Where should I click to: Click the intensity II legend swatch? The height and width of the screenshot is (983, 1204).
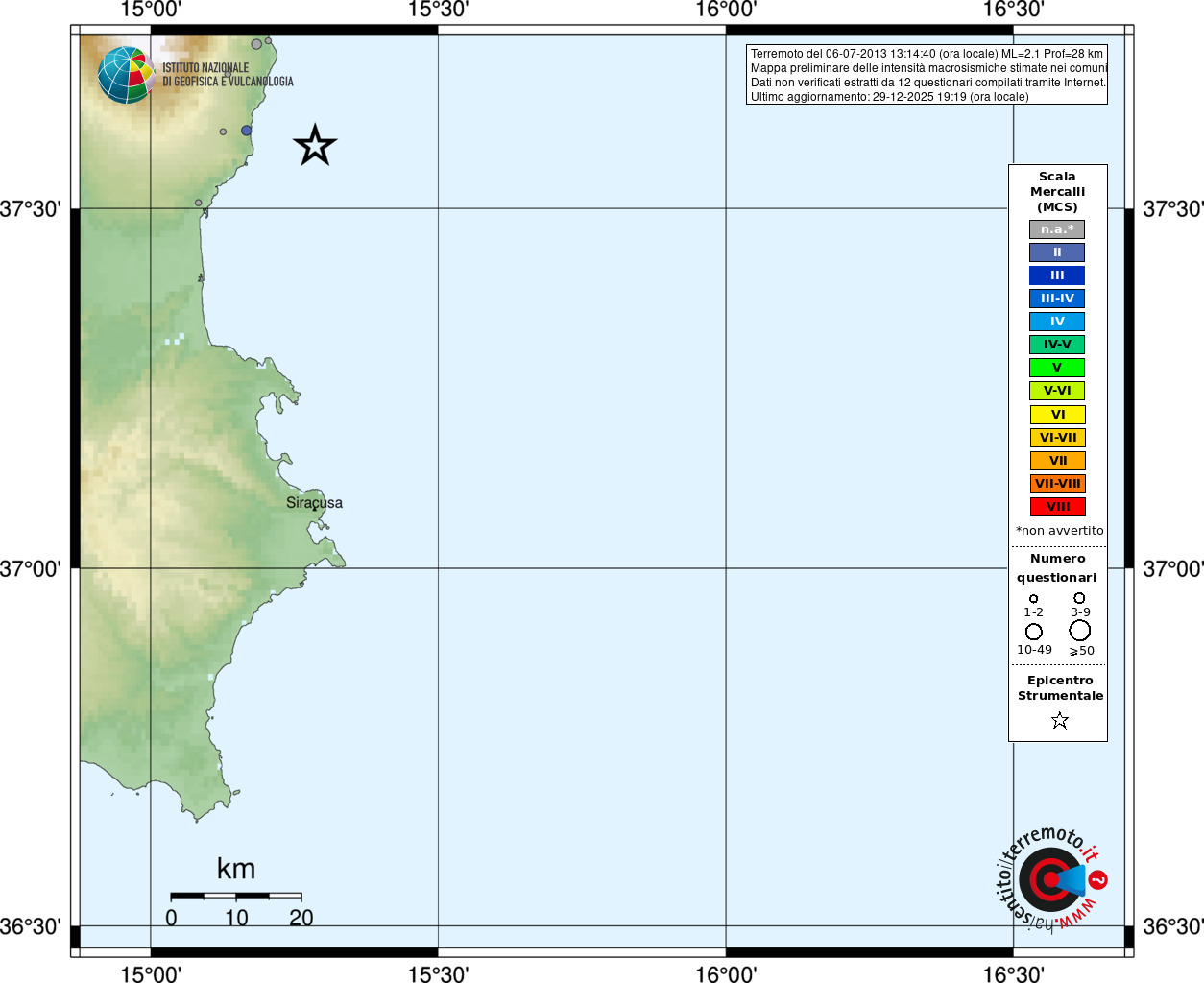[x=1057, y=252]
